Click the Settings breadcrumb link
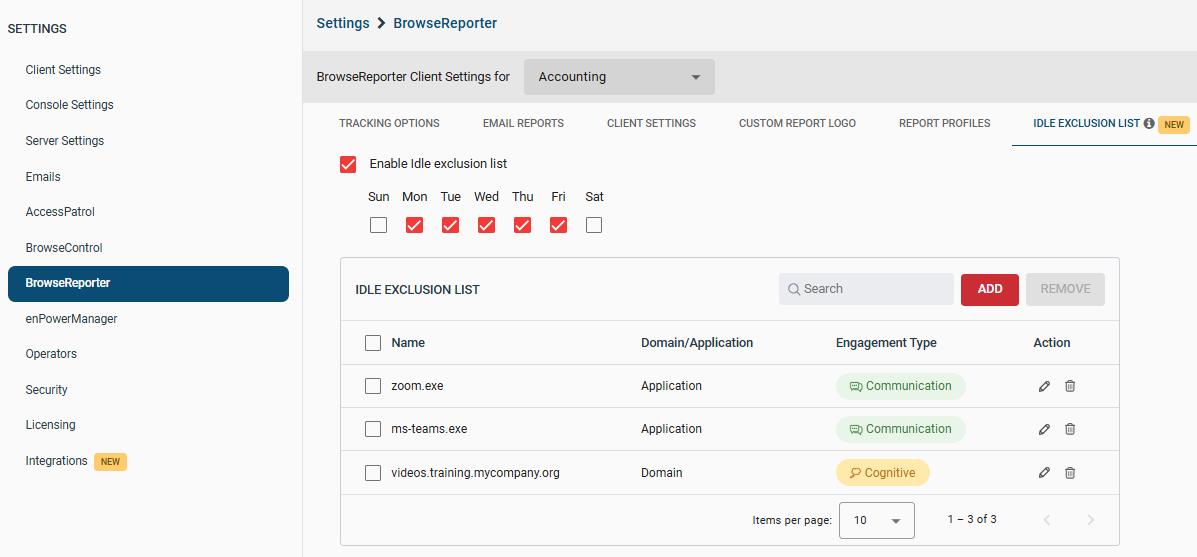1197x557 pixels. pos(343,23)
